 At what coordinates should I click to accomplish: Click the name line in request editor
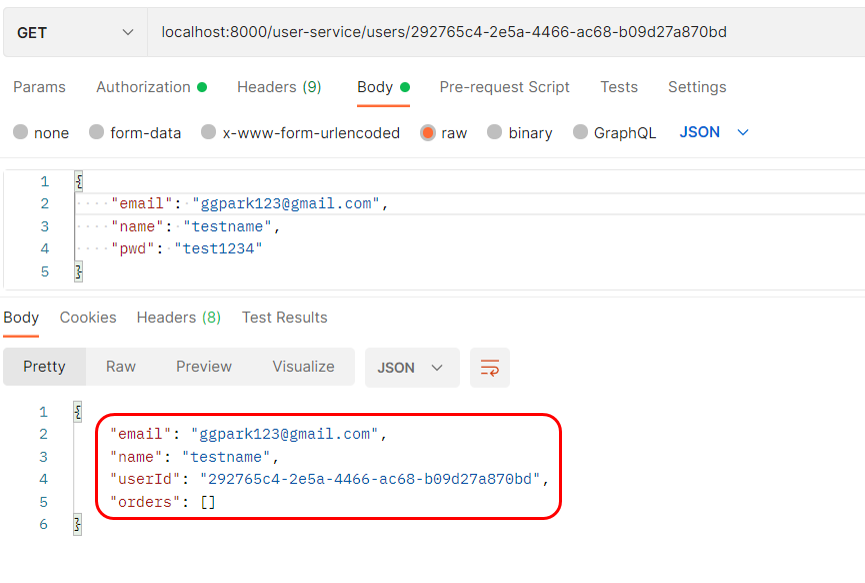[195, 227]
